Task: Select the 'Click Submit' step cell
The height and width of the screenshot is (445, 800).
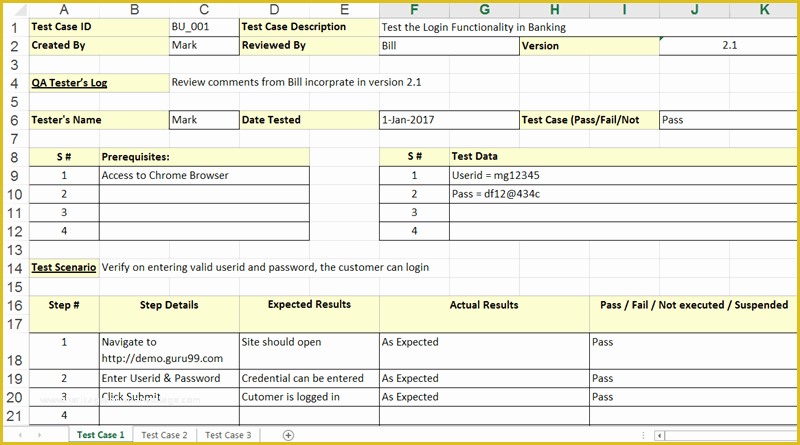Action: (169, 397)
